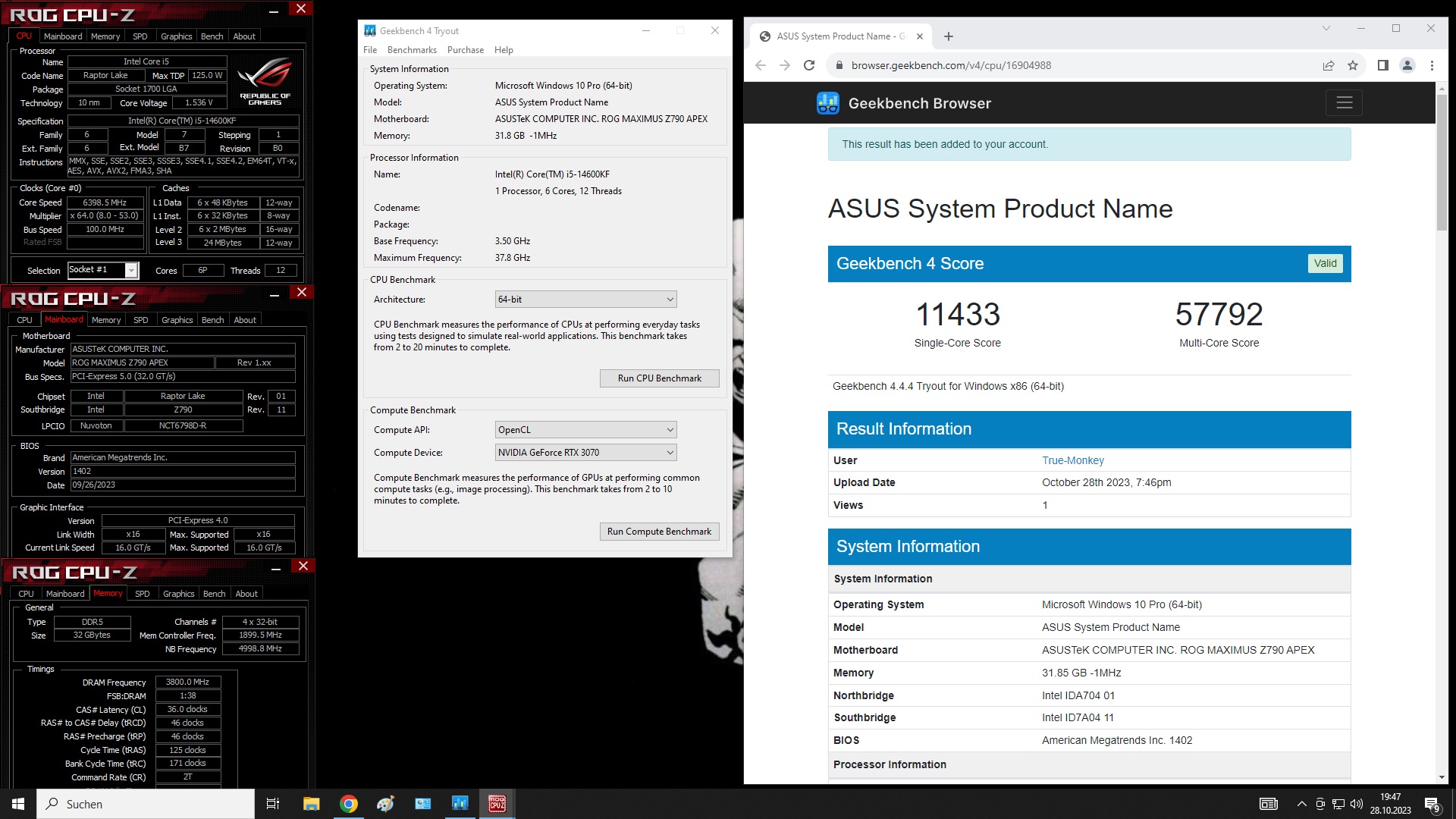Open Graphics tab in middle CPU-Z window

(177, 320)
